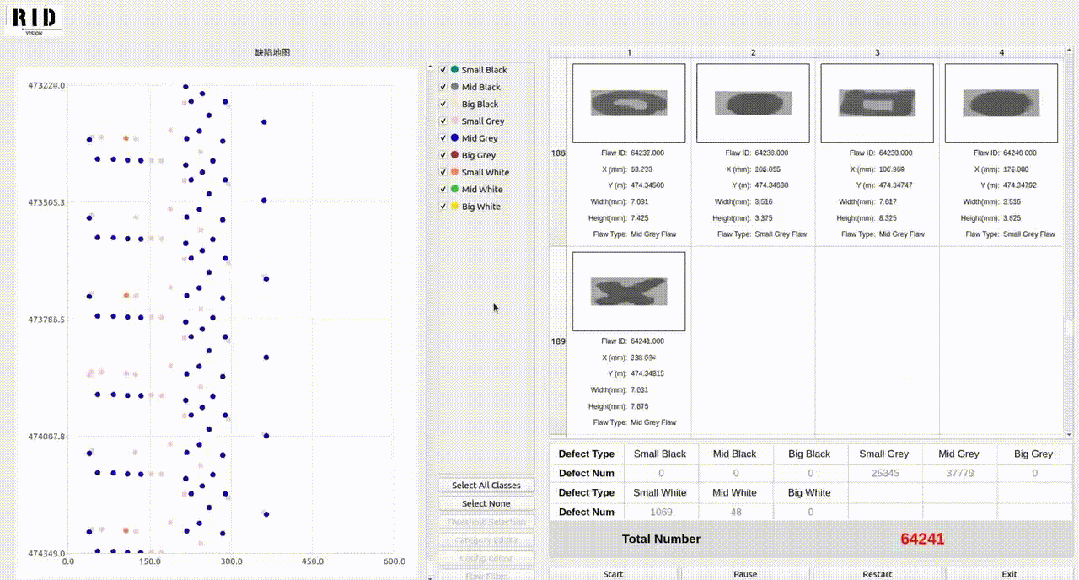
Task: Open the flaw thumbnail with ID 64241
Action: click(628, 291)
